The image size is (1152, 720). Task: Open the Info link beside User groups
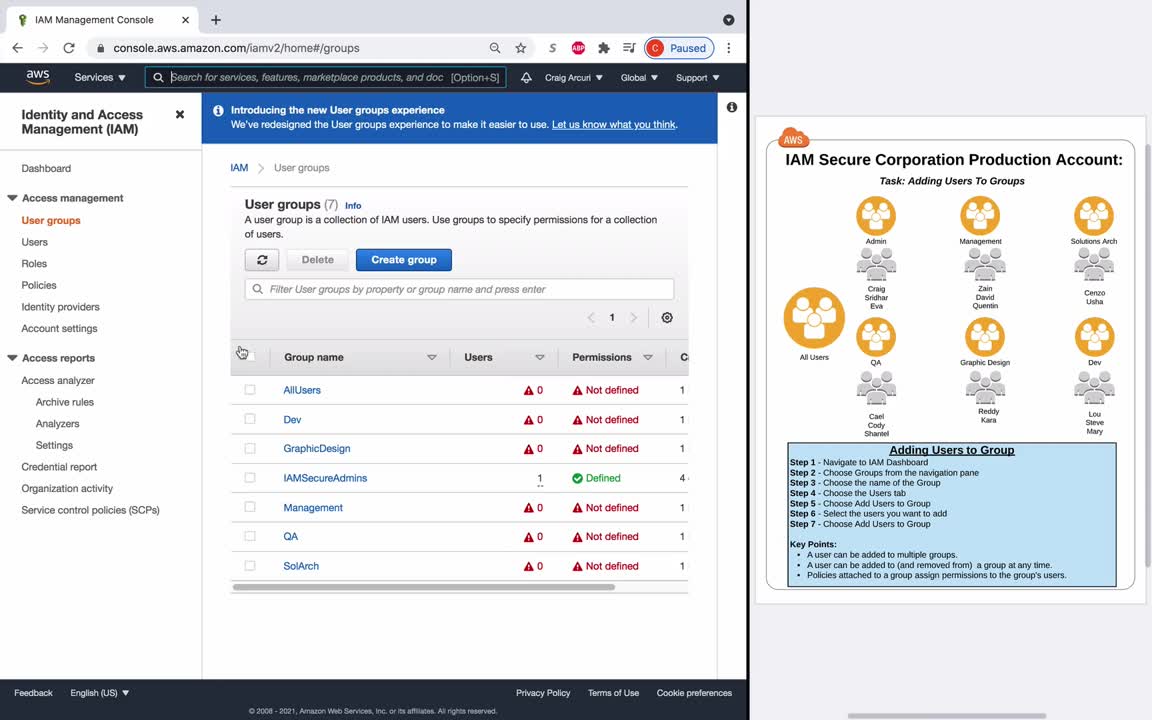353,206
